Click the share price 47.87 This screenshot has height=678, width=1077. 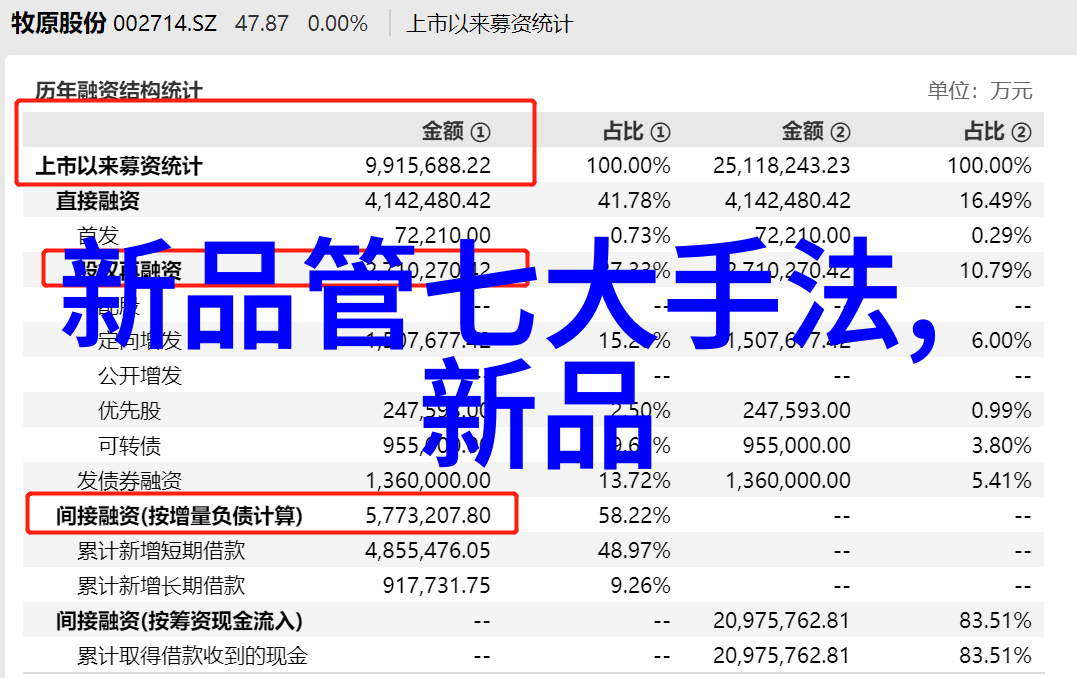[x=262, y=24]
